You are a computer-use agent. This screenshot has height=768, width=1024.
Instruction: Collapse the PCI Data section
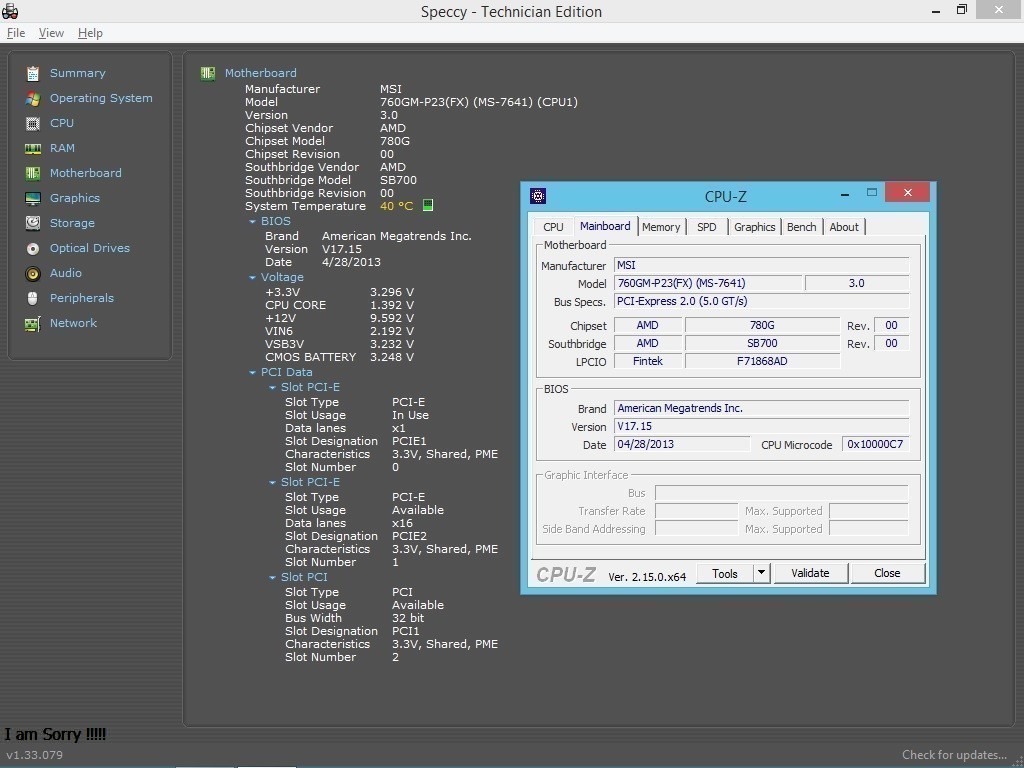[x=252, y=372]
